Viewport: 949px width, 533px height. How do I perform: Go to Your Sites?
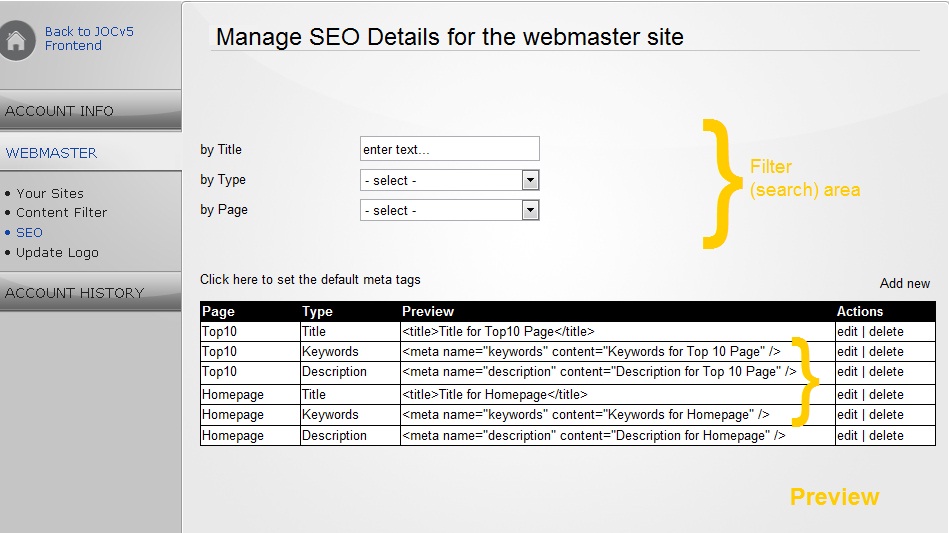pyautogui.click(x=50, y=194)
